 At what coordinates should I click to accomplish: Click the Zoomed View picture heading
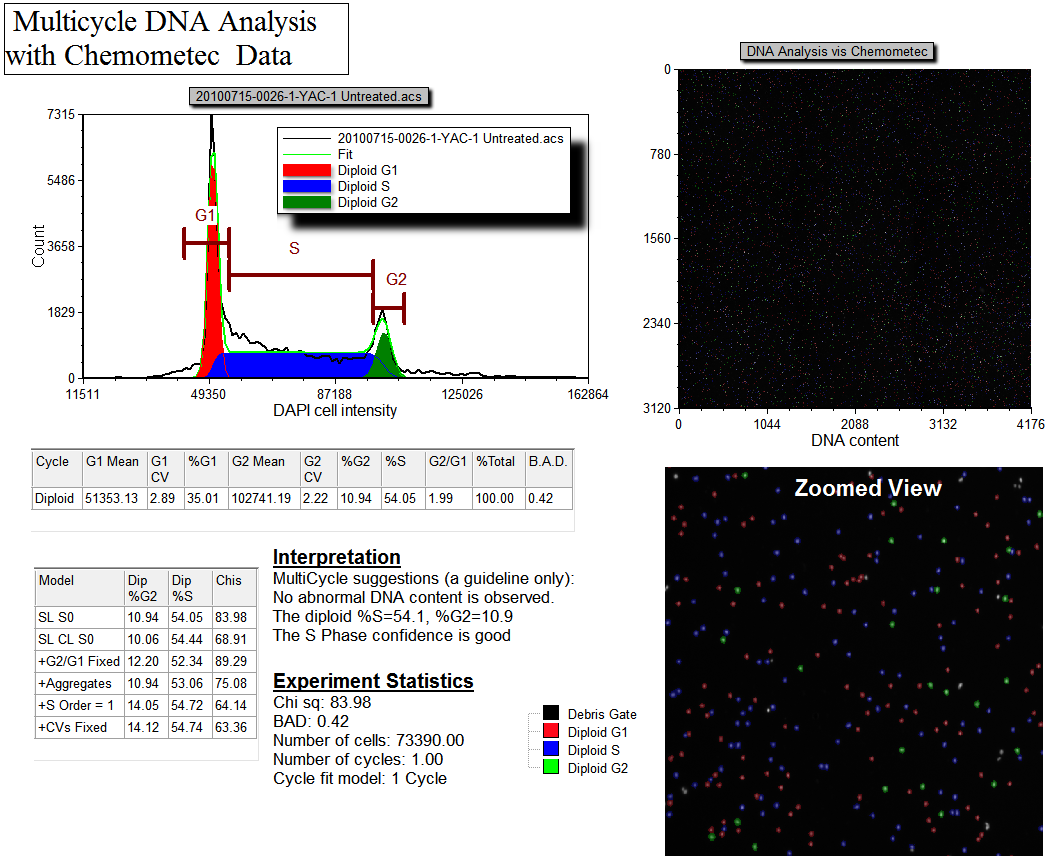tap(867, 488)
